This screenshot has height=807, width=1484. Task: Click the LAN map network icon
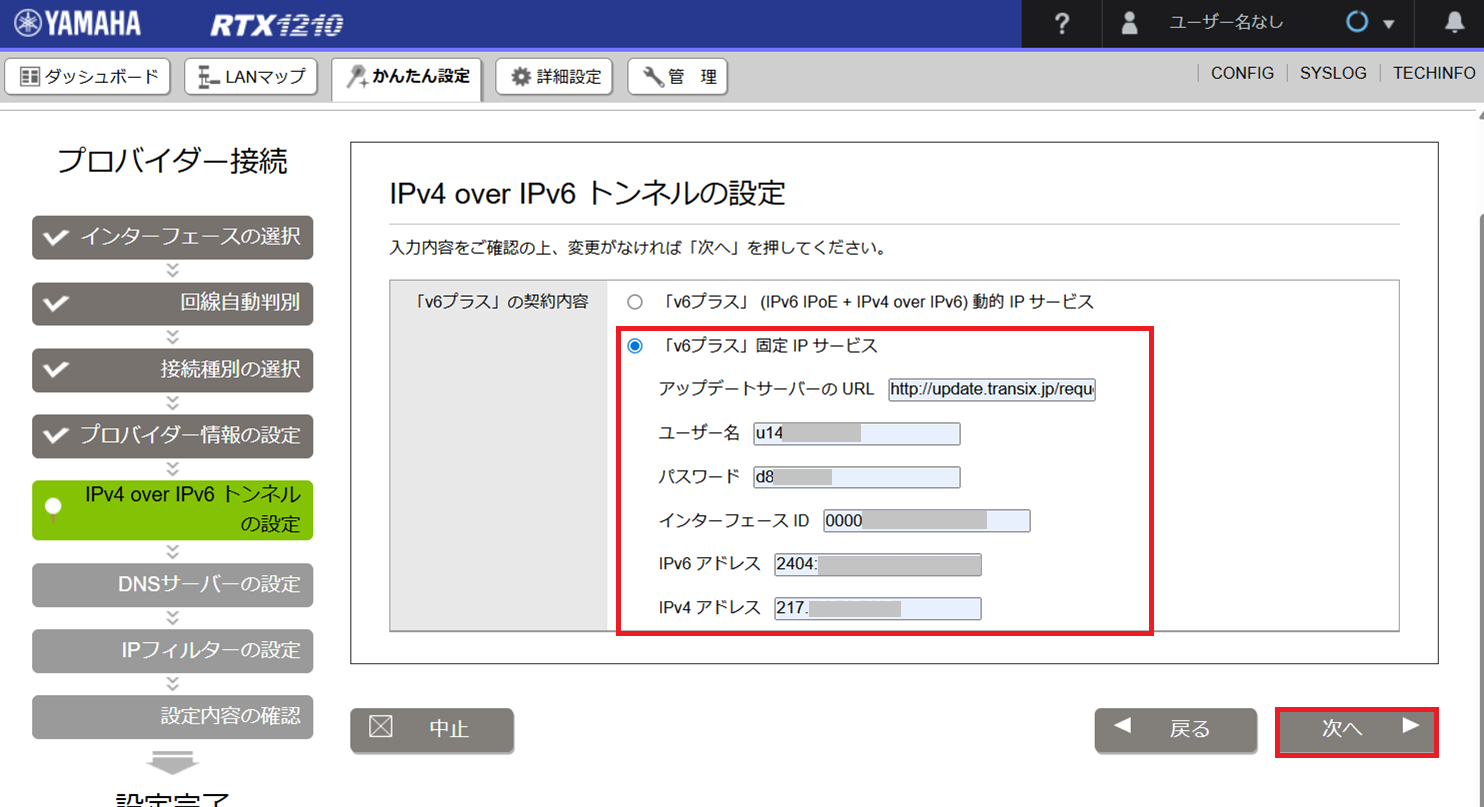click(203, 76)
